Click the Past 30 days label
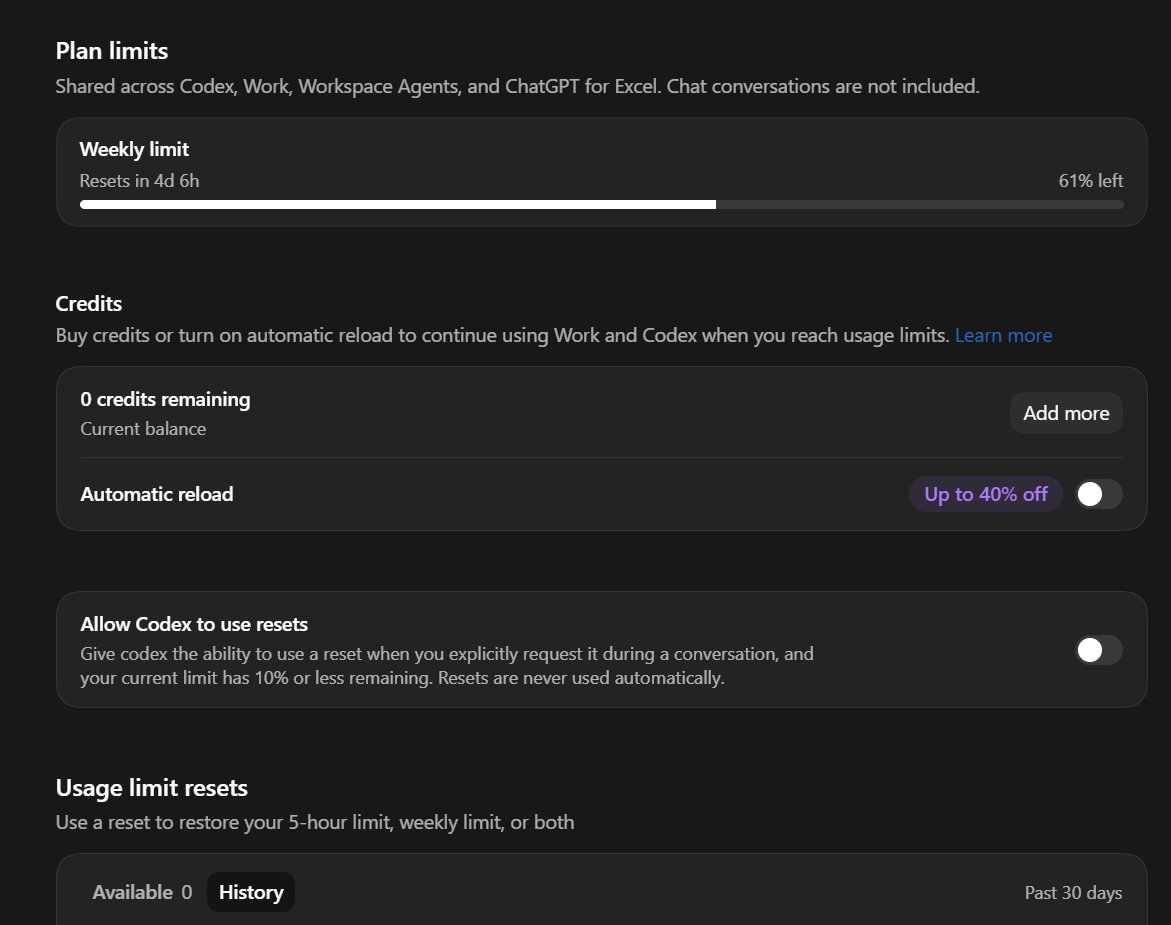Image resolution: width=1171 pixels, height=925 pixels. coord(1073,893)
